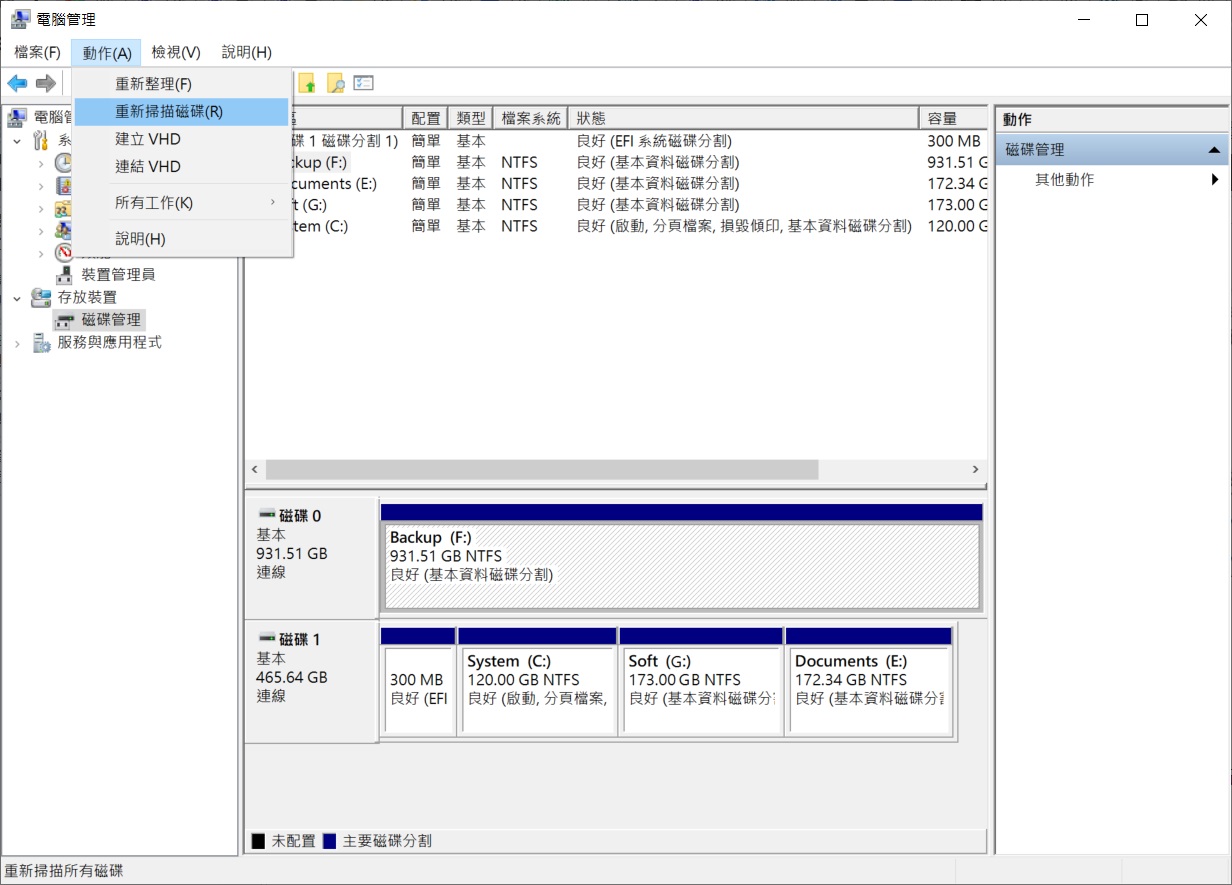Click the checklist settings toolbar icon

pos(364,84)
